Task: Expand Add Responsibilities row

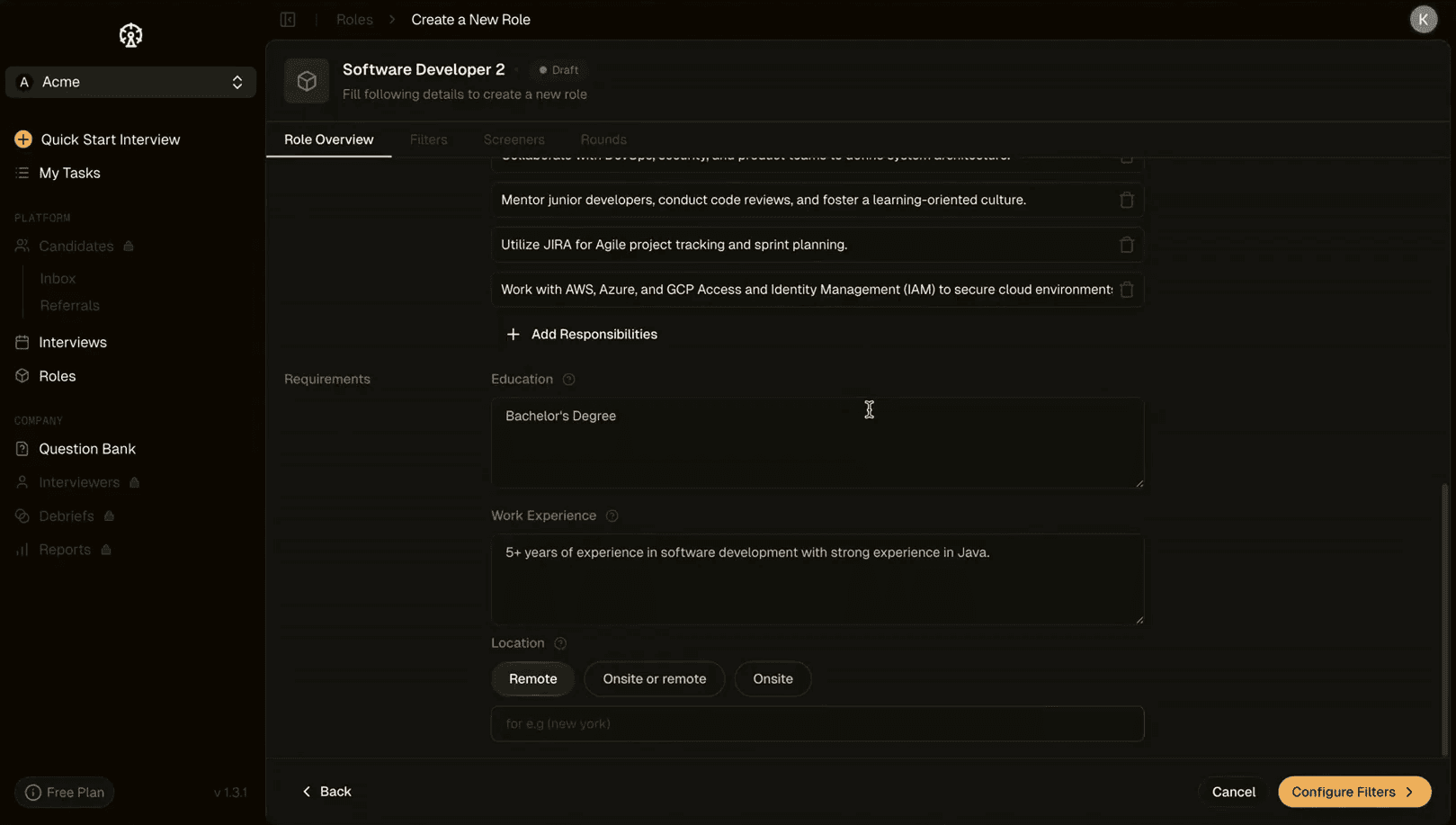Action: 582,335
